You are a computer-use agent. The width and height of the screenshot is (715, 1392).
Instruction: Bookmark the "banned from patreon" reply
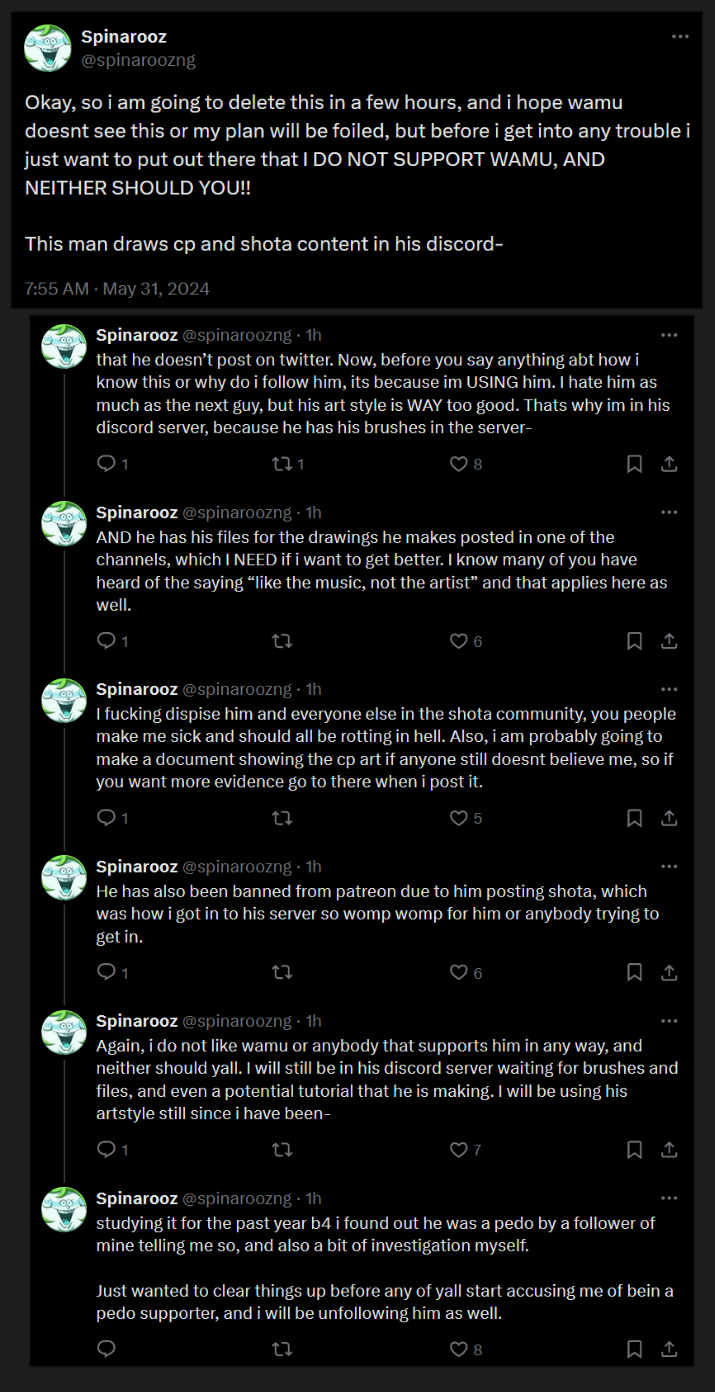click(634, 972)
